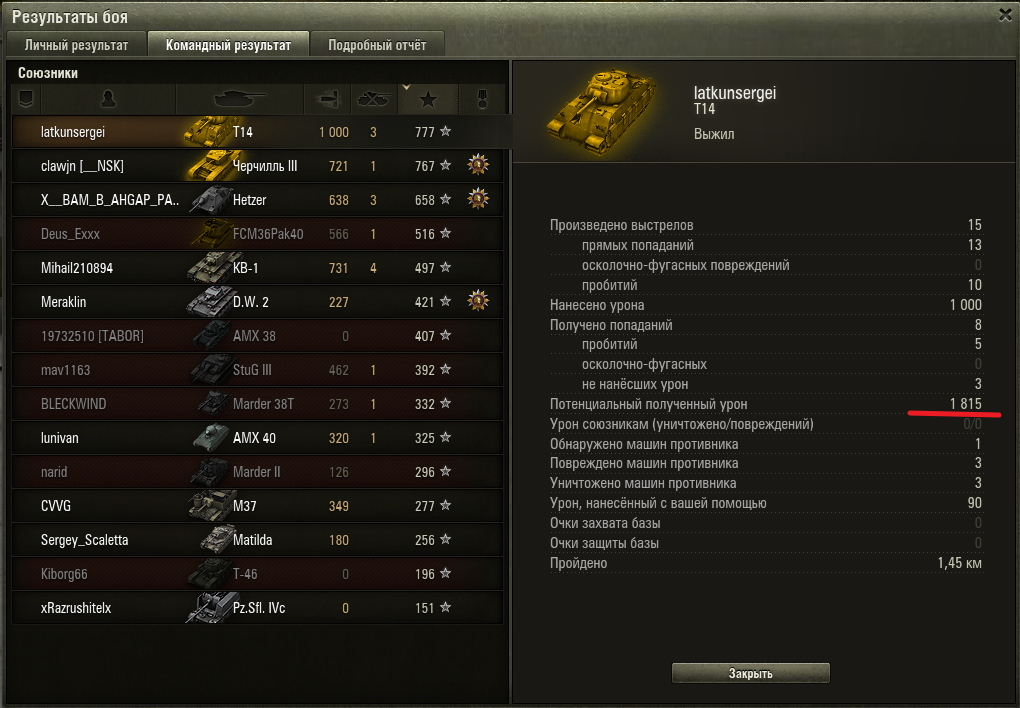
Task: Click Meraklin's medal badge icon
Action: [x=478, y=301]
